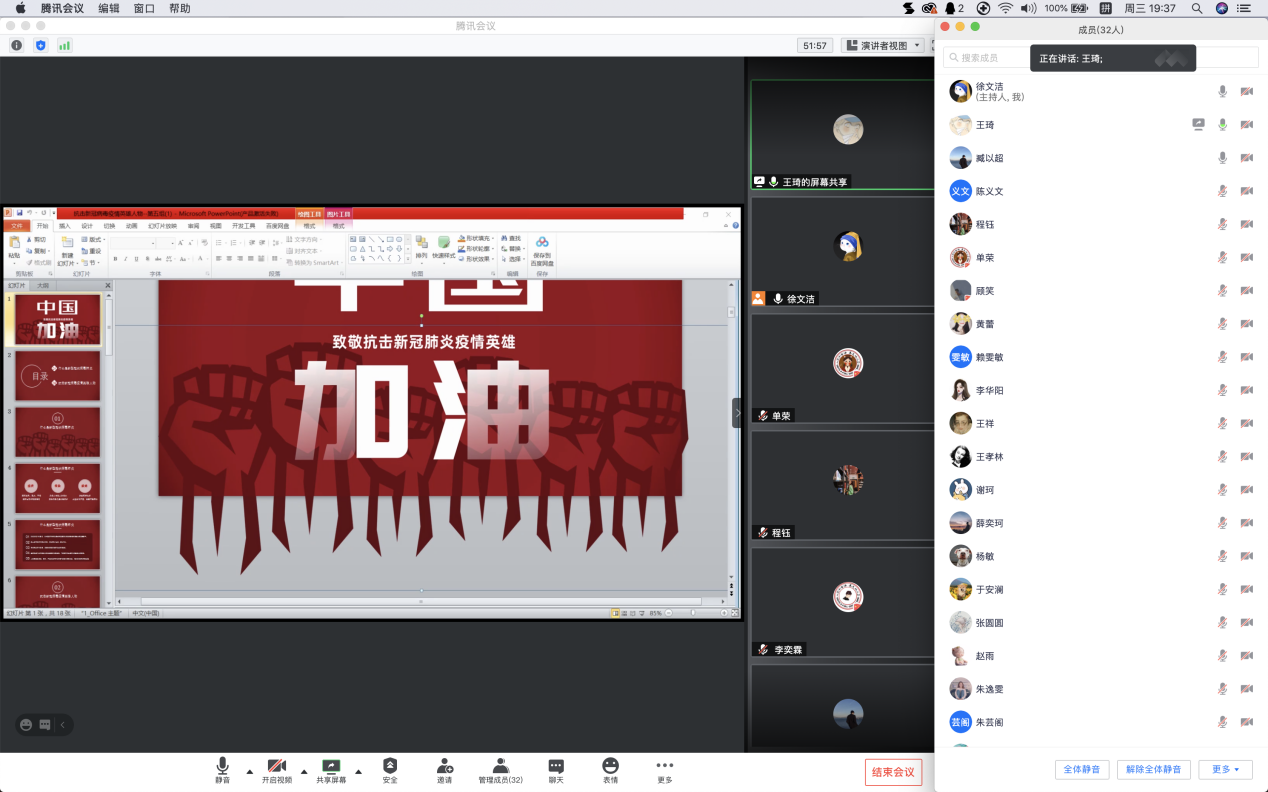Screen dimensions: 1268x792
Task: Click the 邀请 invite icon
Action: 444,766
